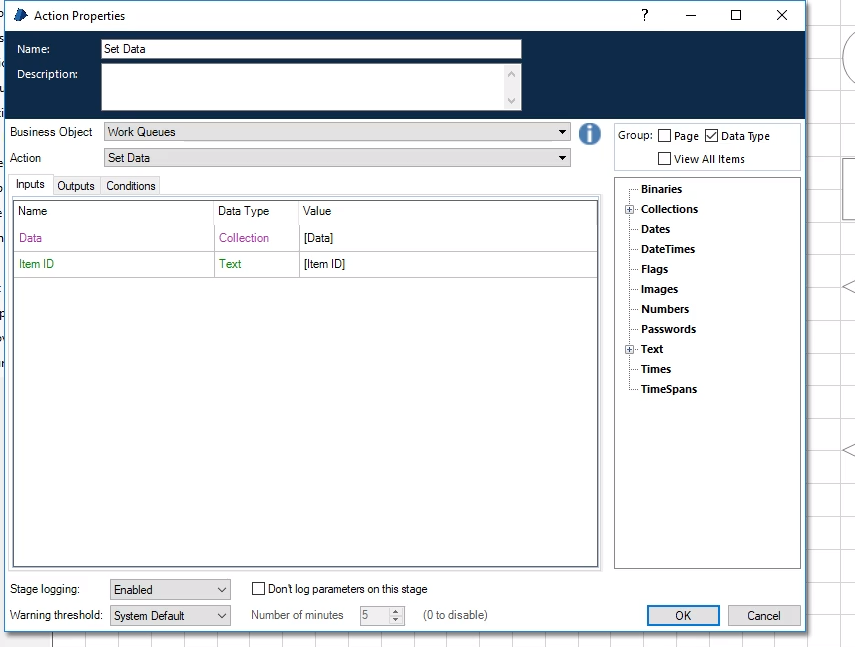Select the TimeSpans tree item
This screenshot has height=647, width=855.
tap(669, 389)
